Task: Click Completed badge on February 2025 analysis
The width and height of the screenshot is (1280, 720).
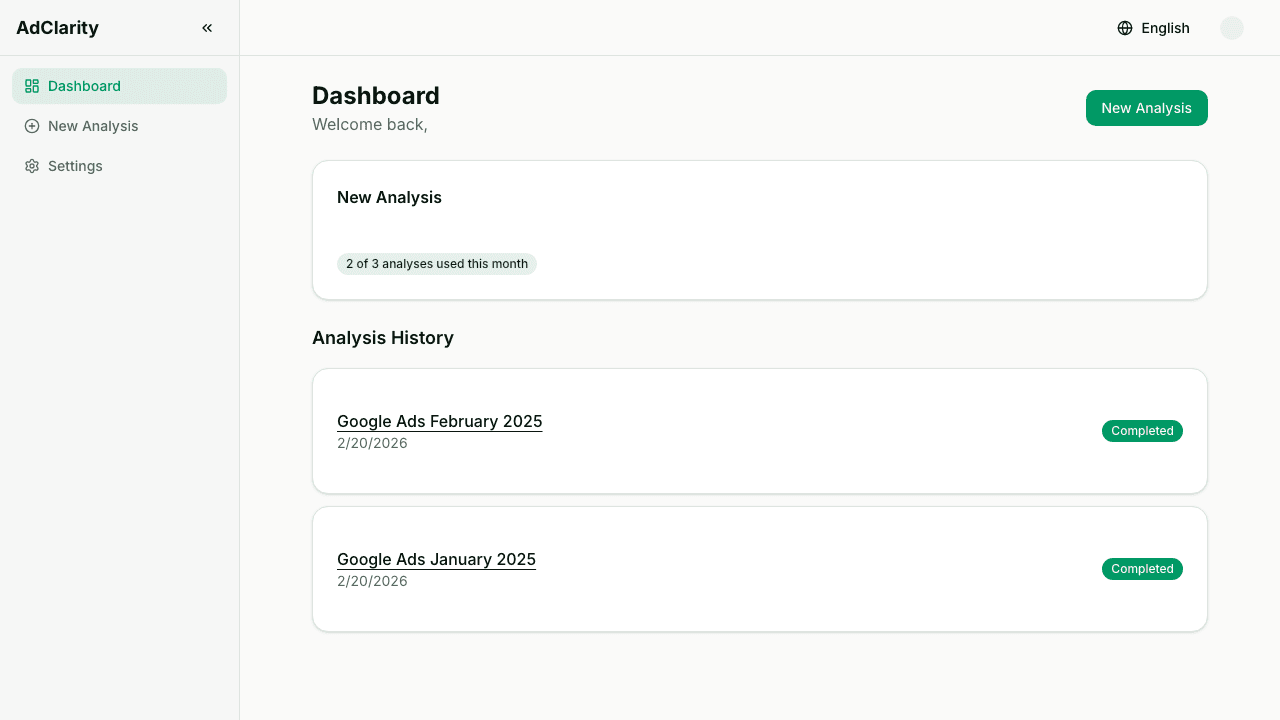Action: click(x=1142, y=431)
